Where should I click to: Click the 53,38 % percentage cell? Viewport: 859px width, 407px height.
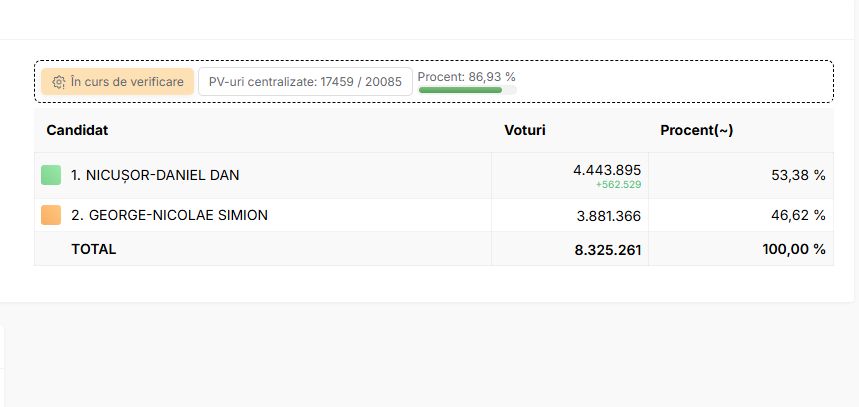tap(798, 175)
